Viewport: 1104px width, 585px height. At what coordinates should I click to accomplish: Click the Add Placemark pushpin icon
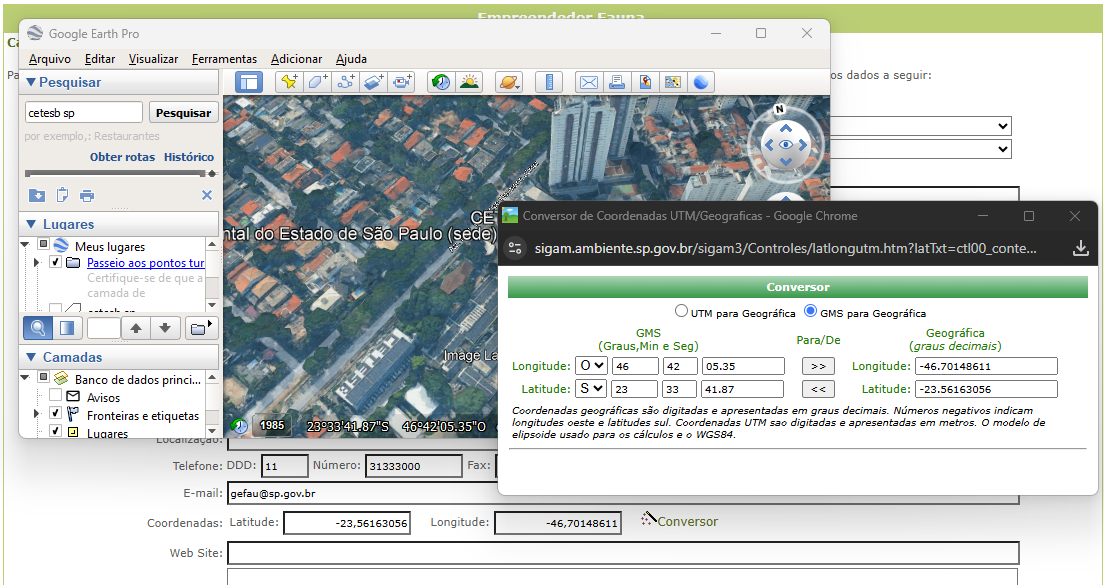pos(289,82)
